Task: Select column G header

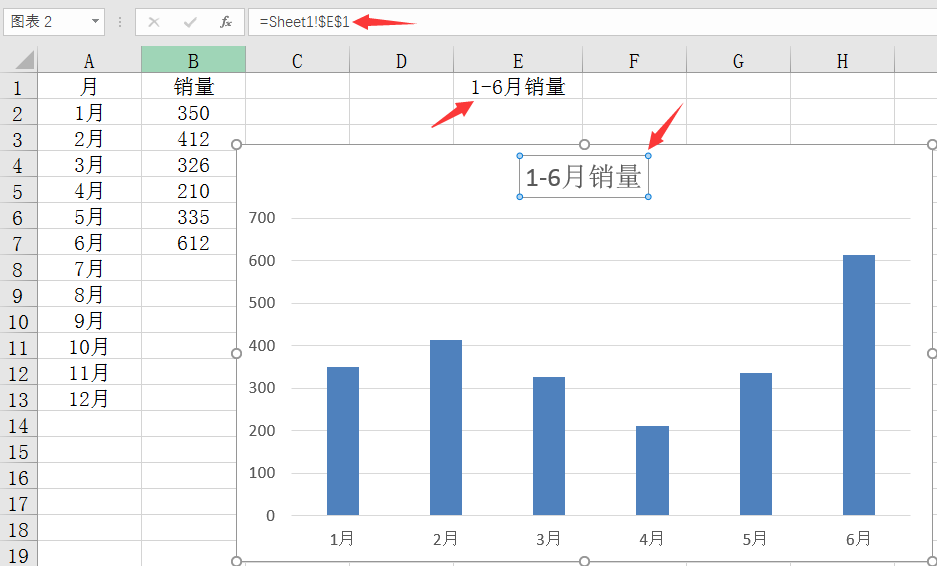Action: point(738,60)
